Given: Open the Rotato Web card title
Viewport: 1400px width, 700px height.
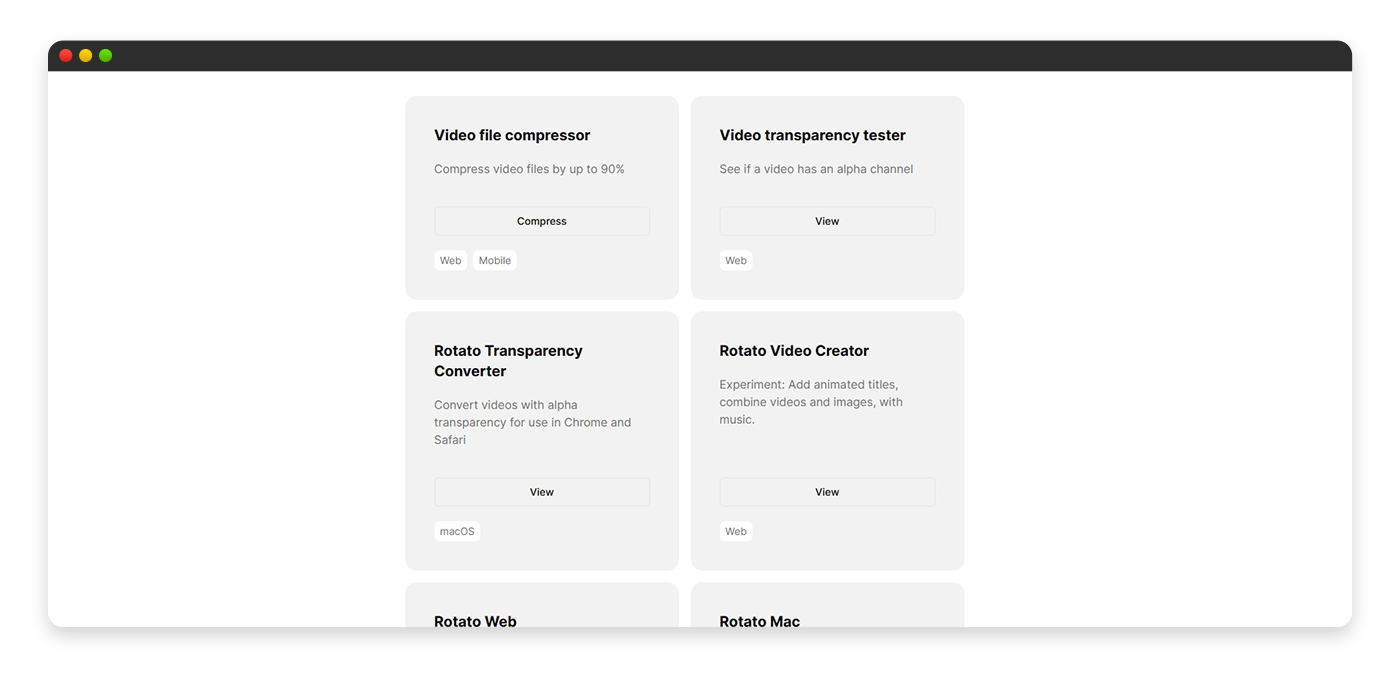Looking at the screenshot, I should 475,621.
